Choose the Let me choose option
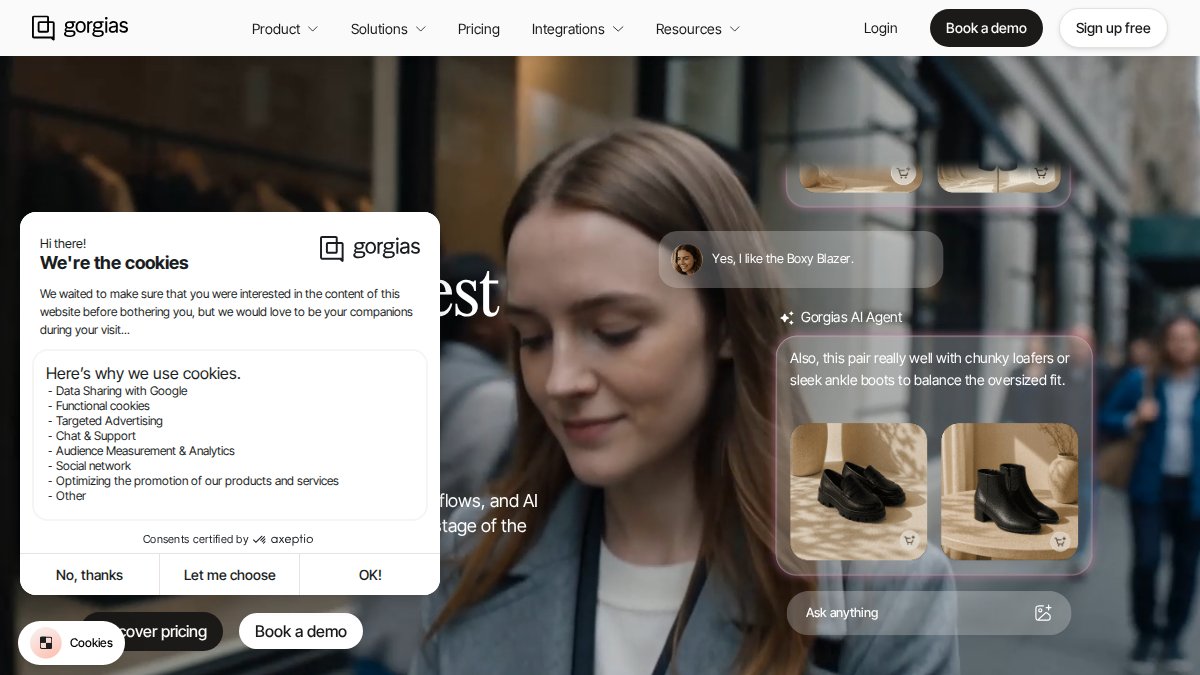1200x675 pixels. (x=229, y=575)
